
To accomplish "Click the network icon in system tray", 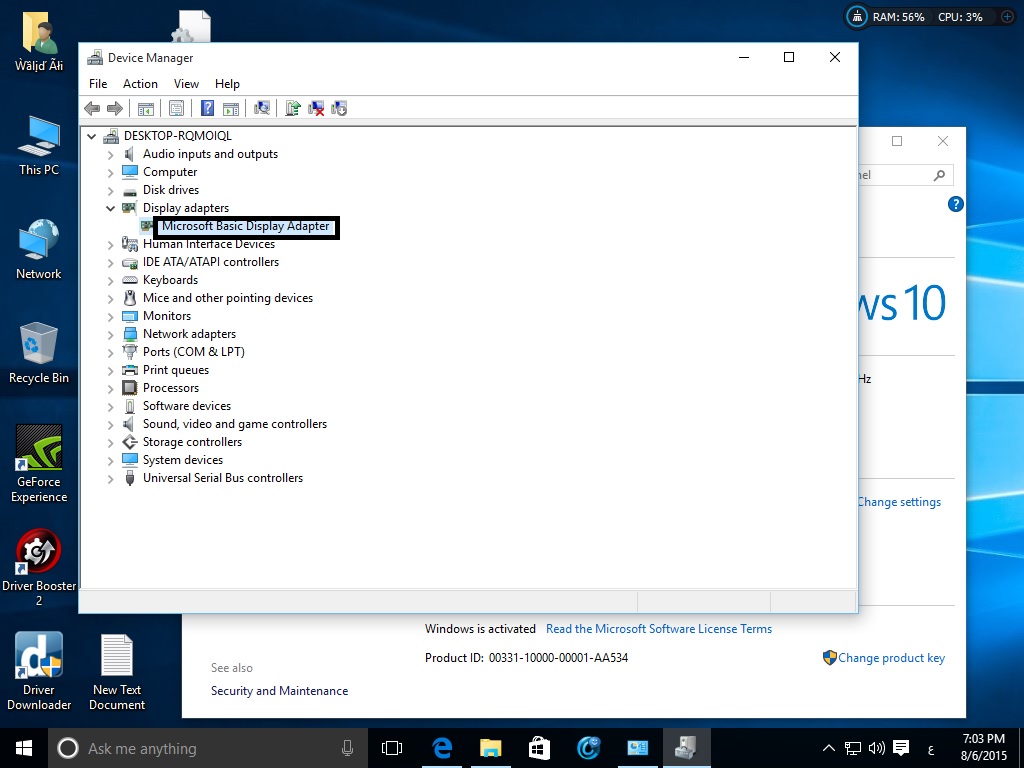I will 852,748.
